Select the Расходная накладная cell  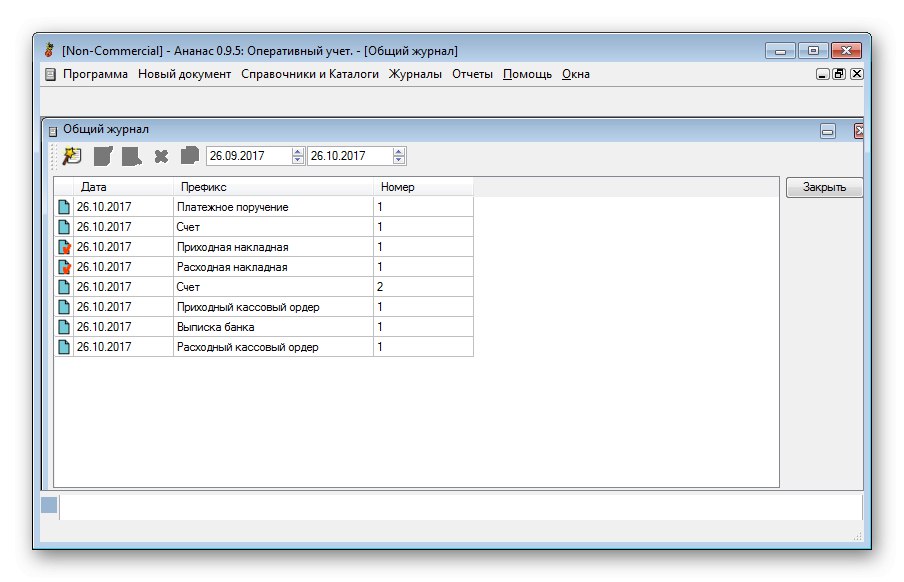click(273, 267)
